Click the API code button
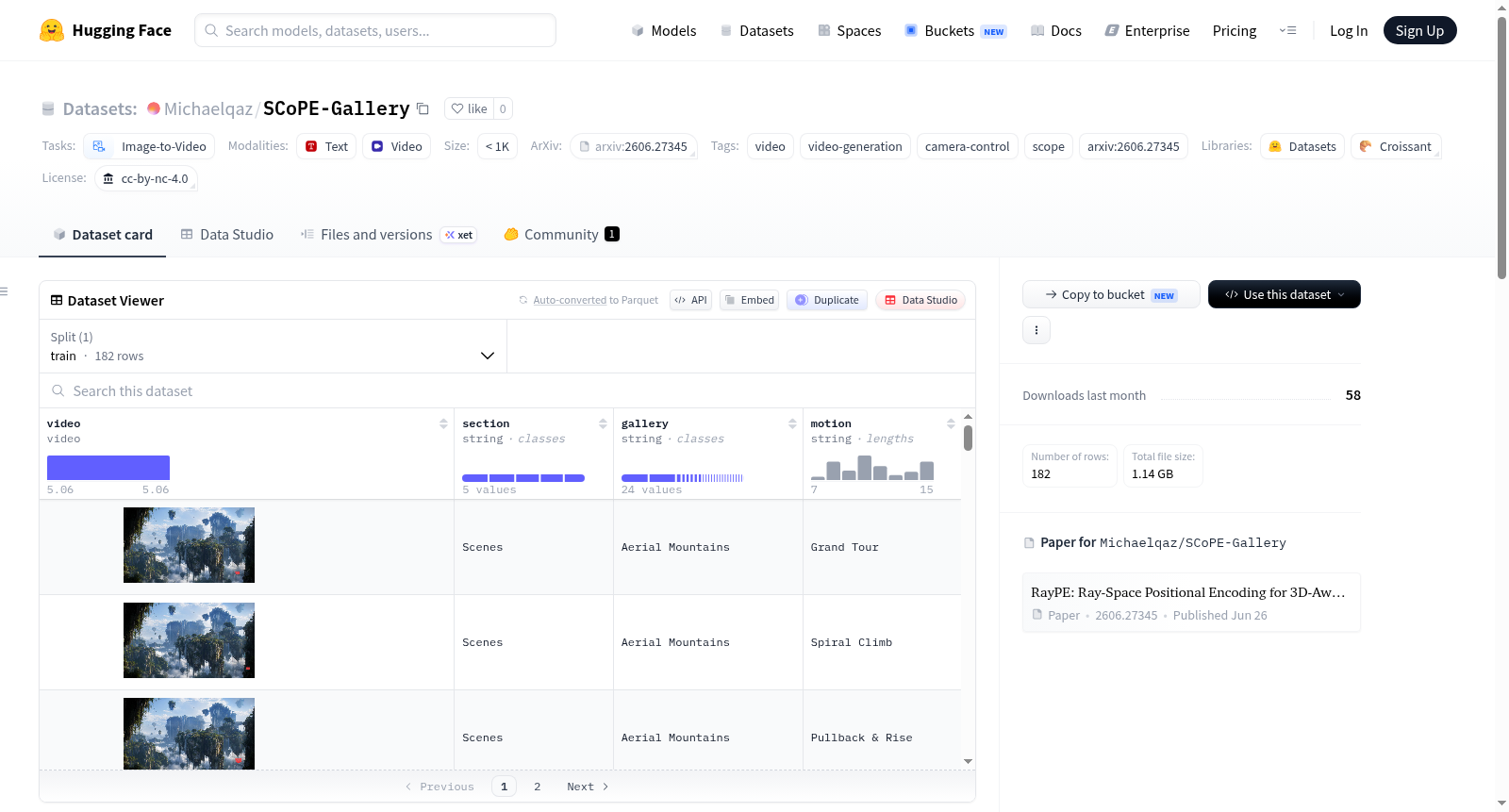Image resolution: width=1509 pixels, height=812 pixels. point(690,300)
